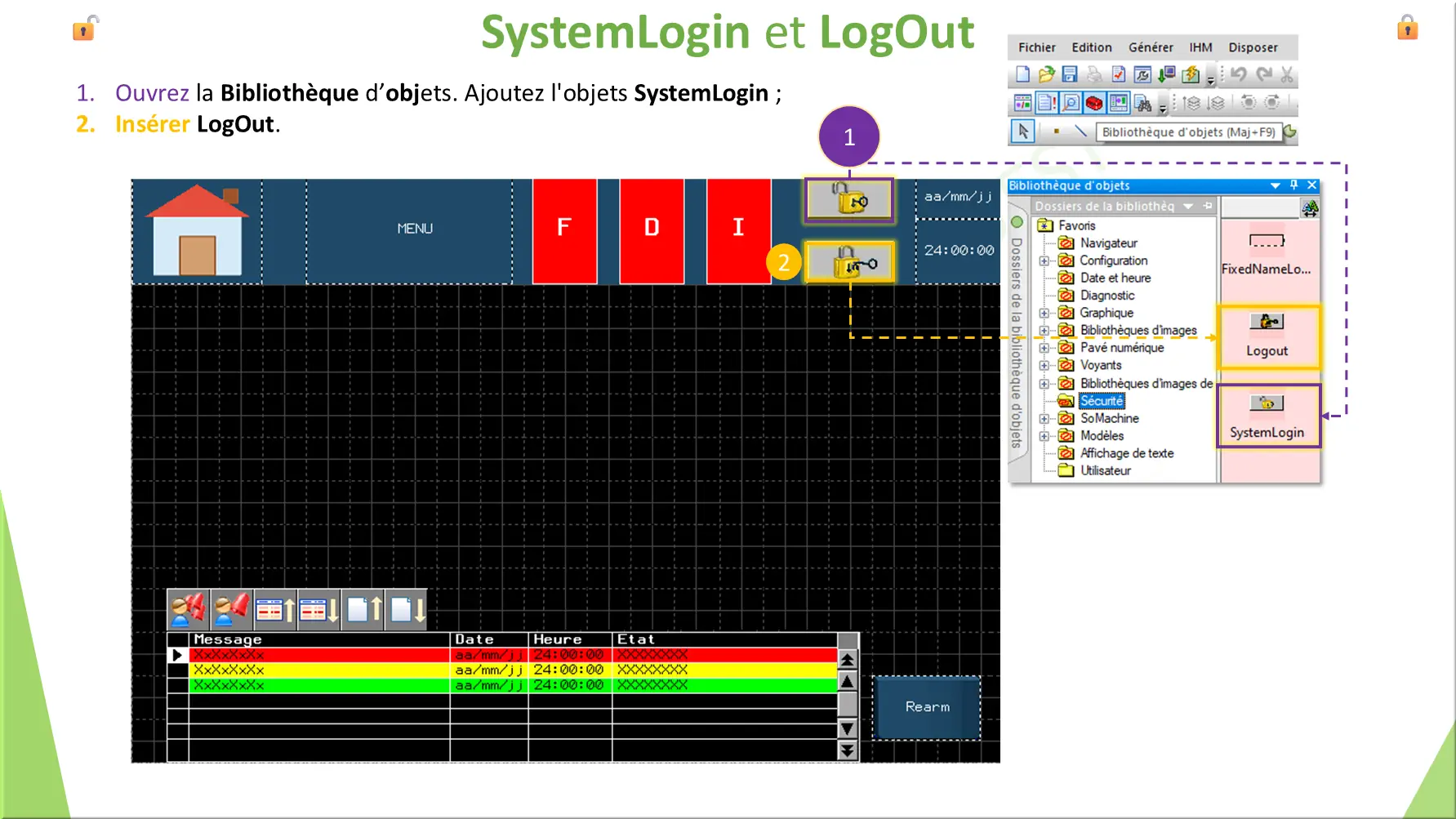The height and width of the screenshot is (819, 1456).
Task: Click the red F button
Action: pos(564,231)
